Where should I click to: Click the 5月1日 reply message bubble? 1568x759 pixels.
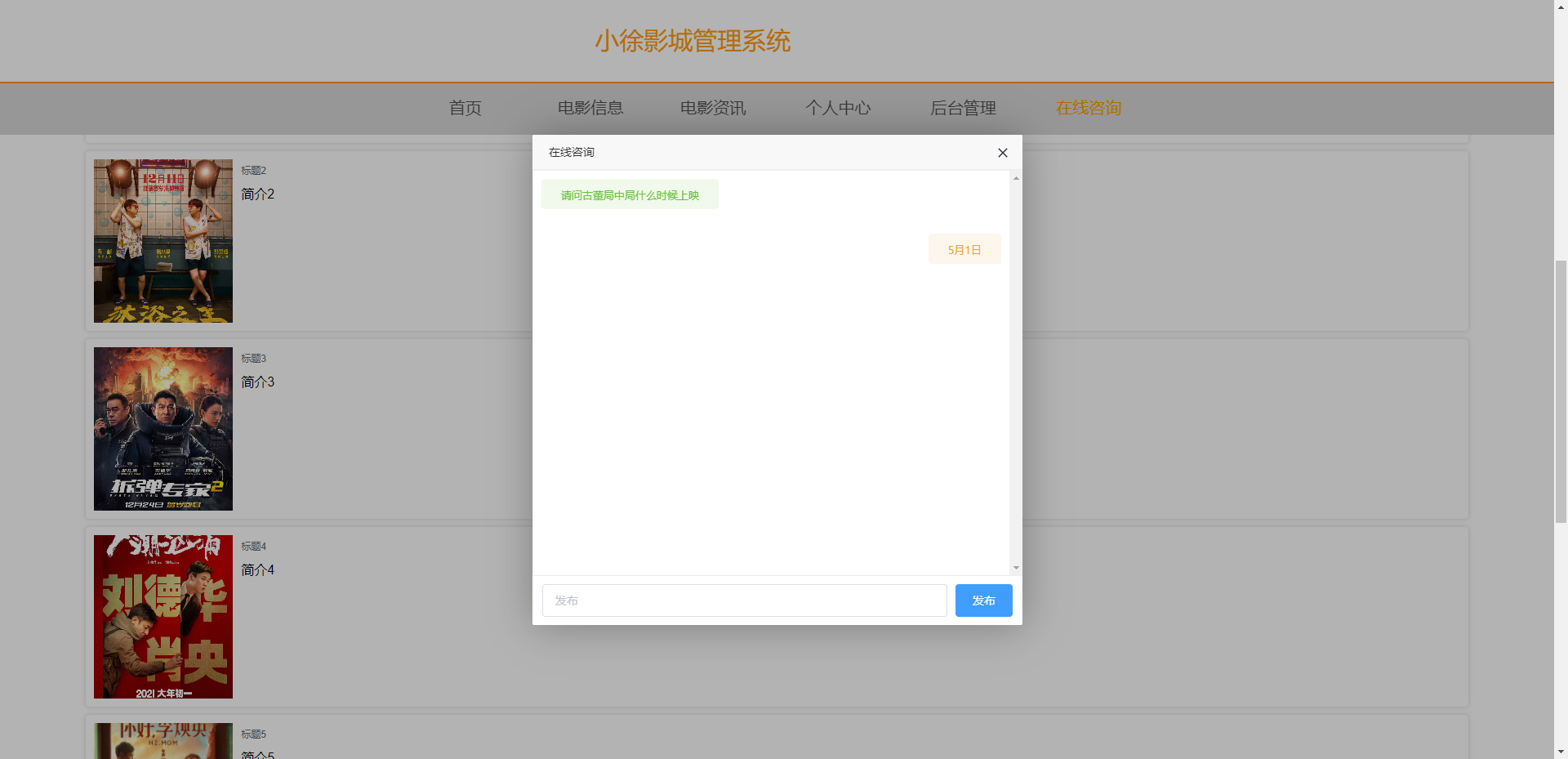tap(964, 249)
